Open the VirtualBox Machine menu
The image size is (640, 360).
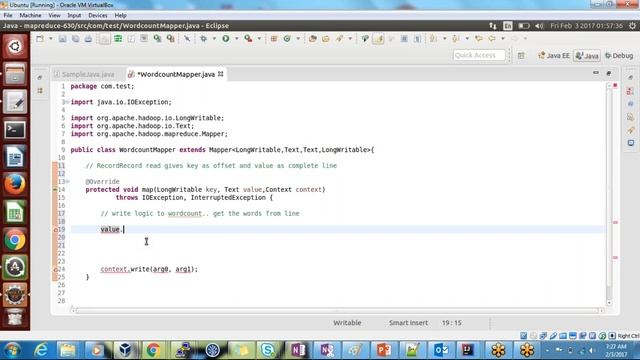pyautogui.click(x=30, y=16)
